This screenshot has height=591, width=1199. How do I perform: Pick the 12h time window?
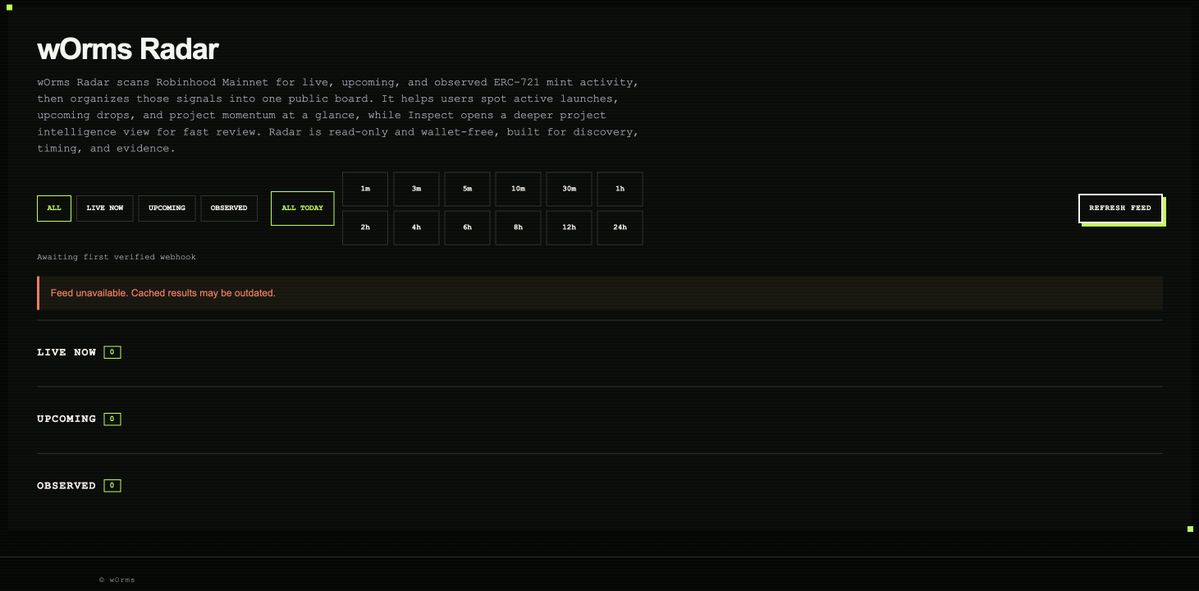click(x=569, y=228)
